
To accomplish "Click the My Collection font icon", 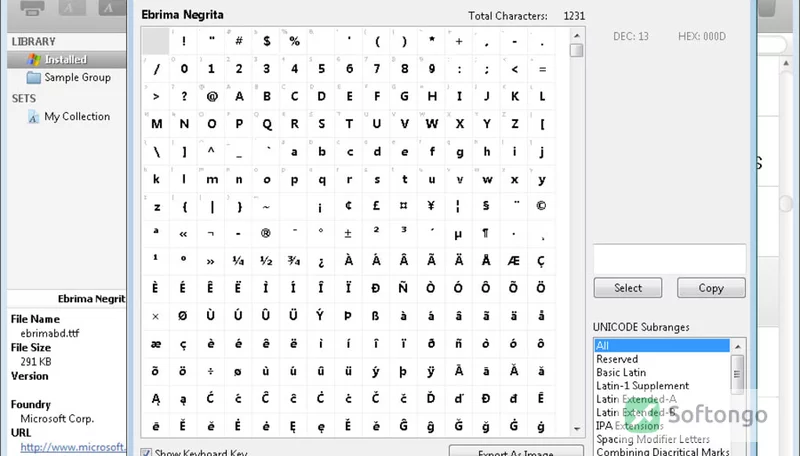I will point(33,117).
